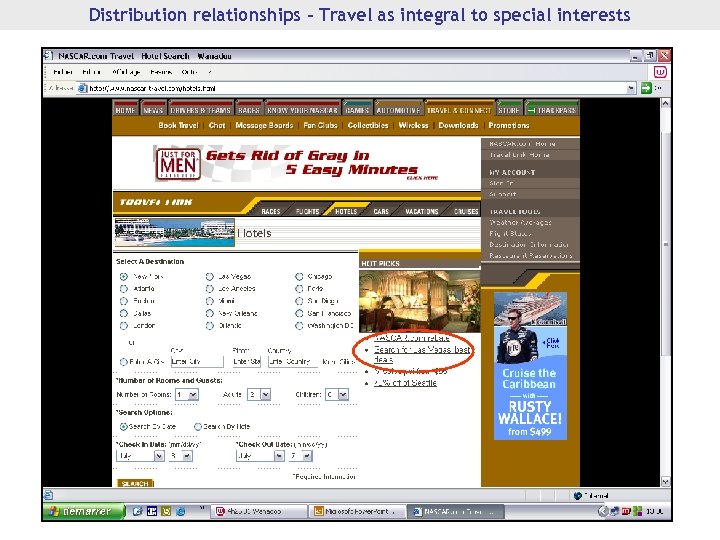Select the New Orleans destination radio button
The image size is (720, 540).
pos(210,313)
